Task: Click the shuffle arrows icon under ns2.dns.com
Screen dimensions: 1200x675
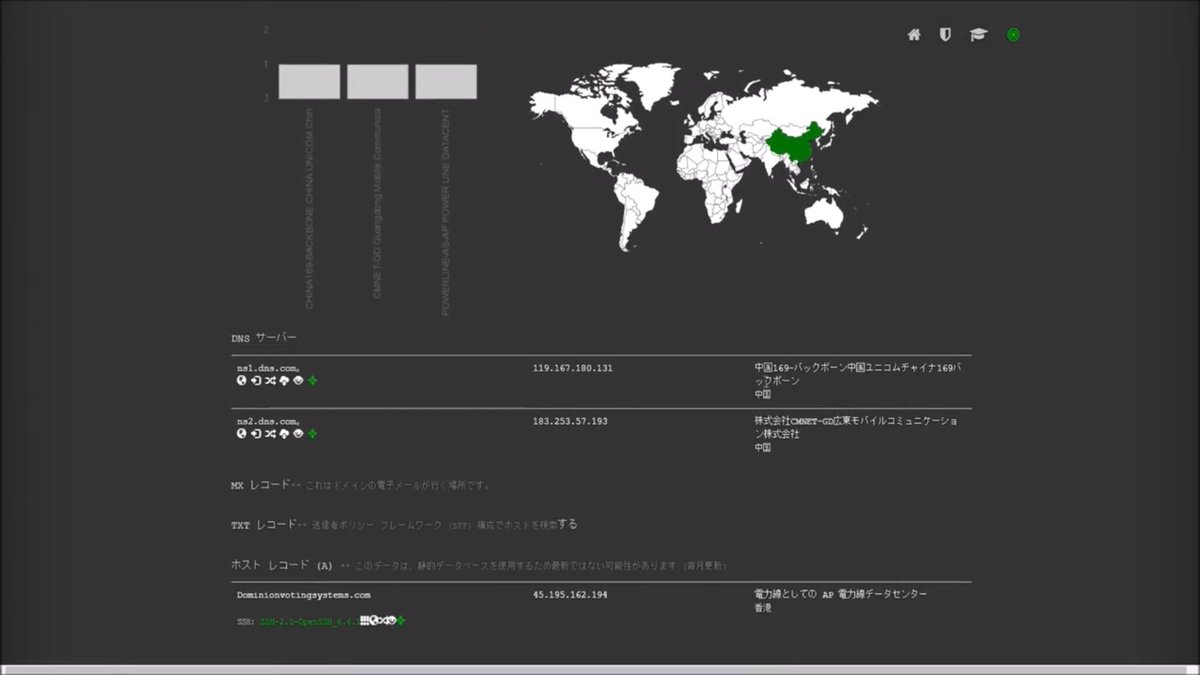Action: click(270, 434)
